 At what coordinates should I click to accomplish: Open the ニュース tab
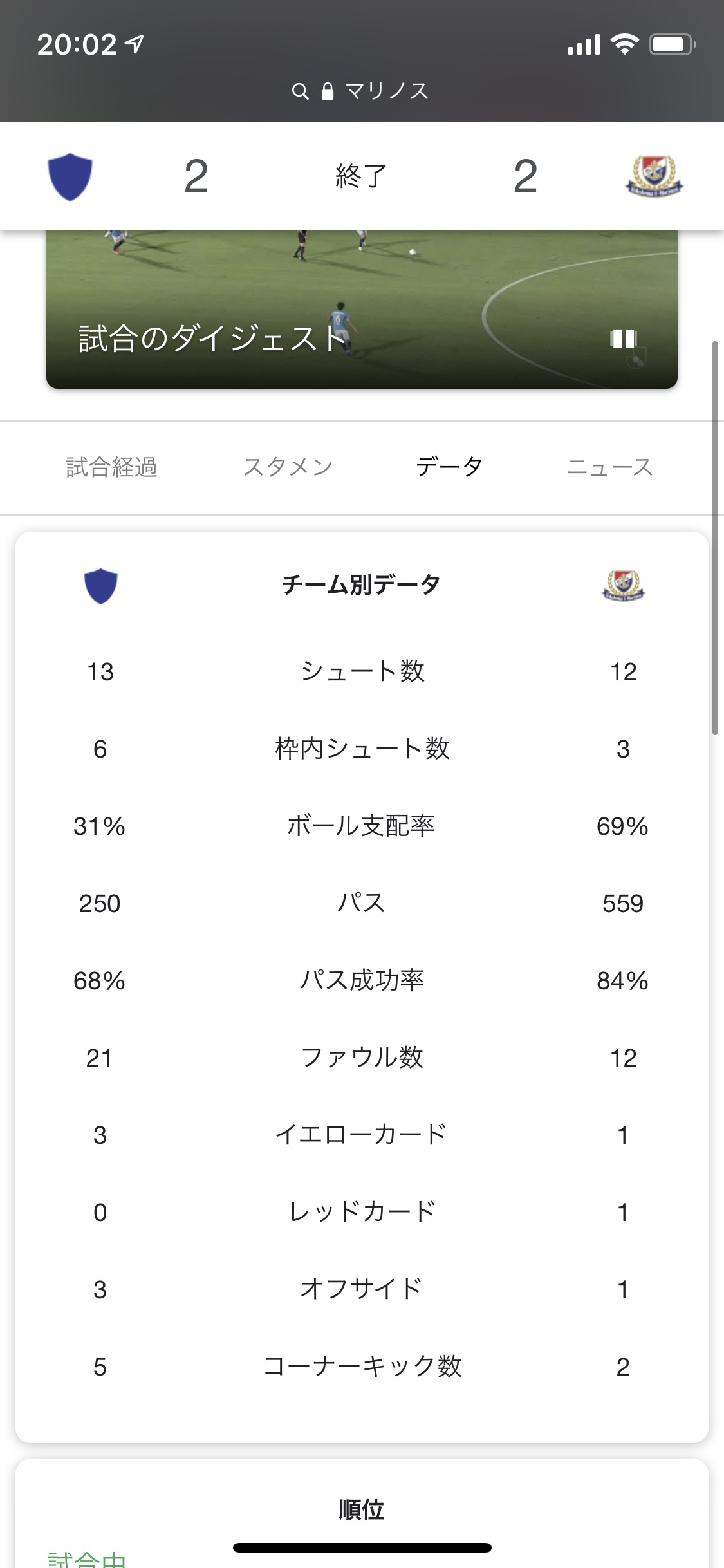[609, 467]
